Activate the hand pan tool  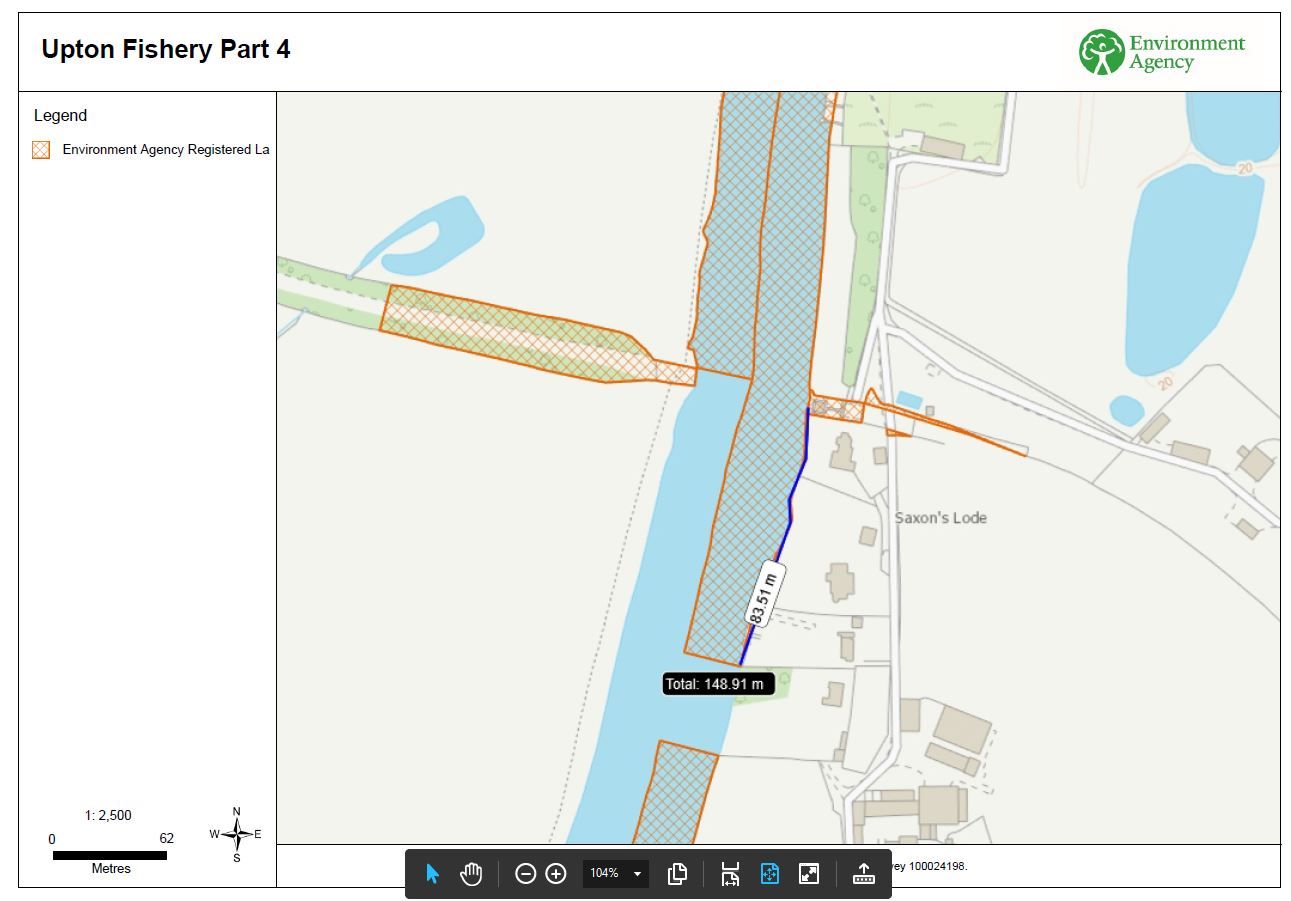471,874
